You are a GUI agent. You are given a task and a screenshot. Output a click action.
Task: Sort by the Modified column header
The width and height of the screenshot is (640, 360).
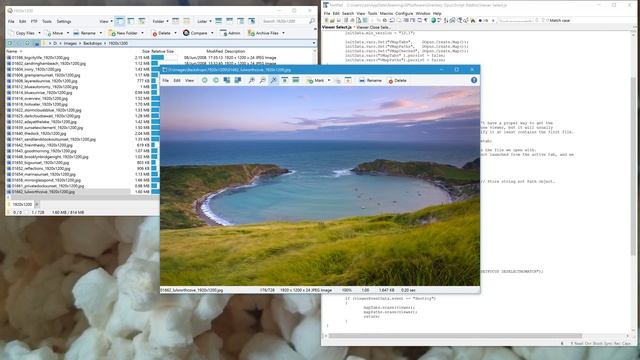[x=214, y=51]
